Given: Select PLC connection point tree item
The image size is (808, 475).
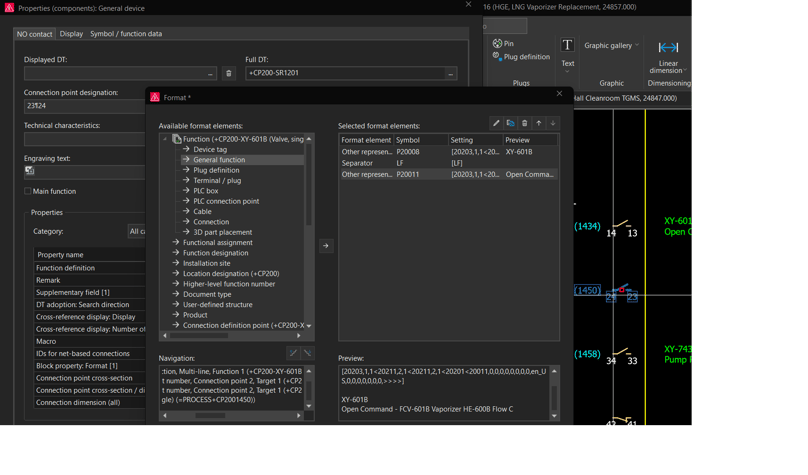Looking at the screenshot, I should [226, 201].
